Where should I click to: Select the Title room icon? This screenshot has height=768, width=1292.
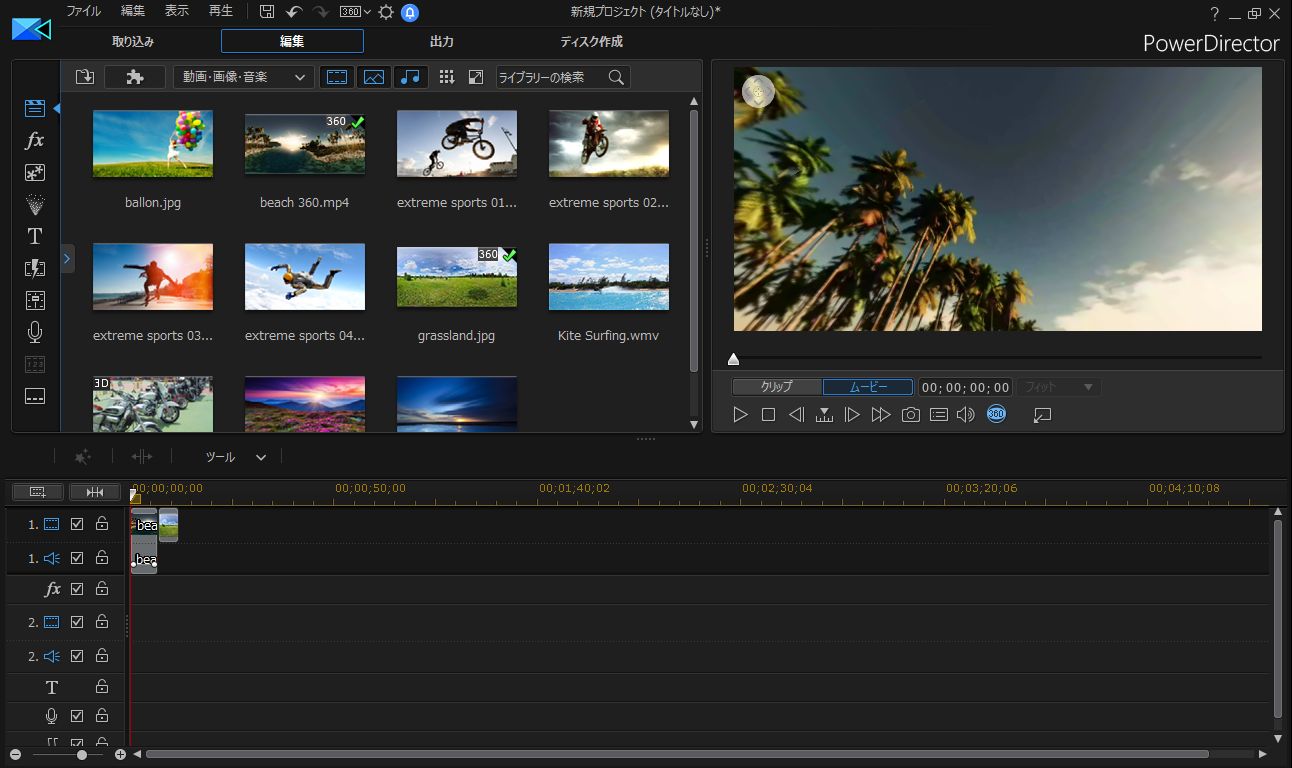(x=34, y=236)
